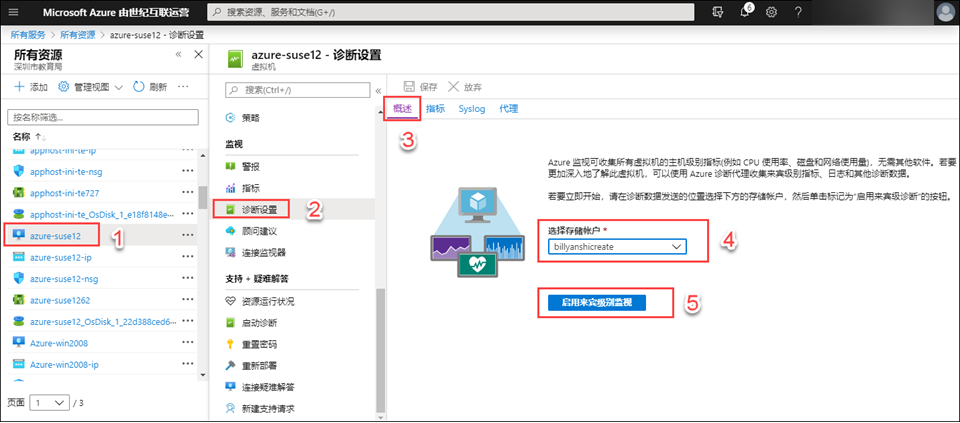Screen dimensions: 960x423
Task: Go to 所有服务 breadcrumb
Action: 28,35
